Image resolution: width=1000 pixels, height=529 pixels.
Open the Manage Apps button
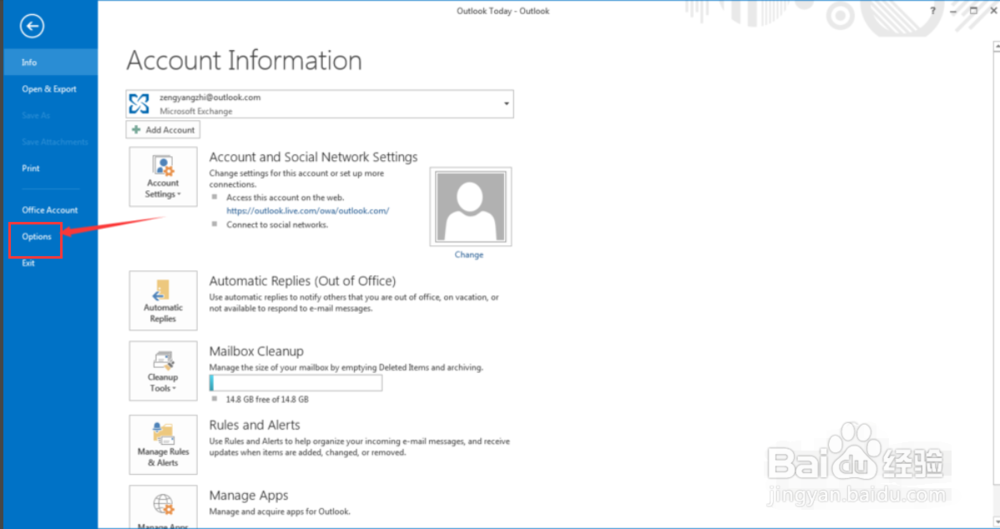(x=163, y=507)
